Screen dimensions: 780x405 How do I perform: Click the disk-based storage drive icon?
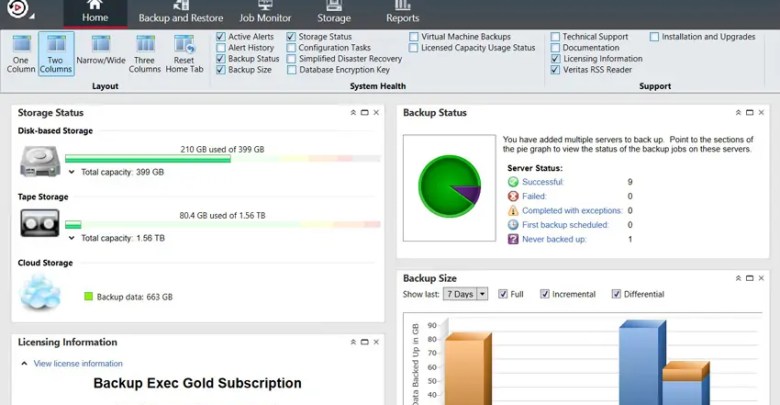(40, 161)
